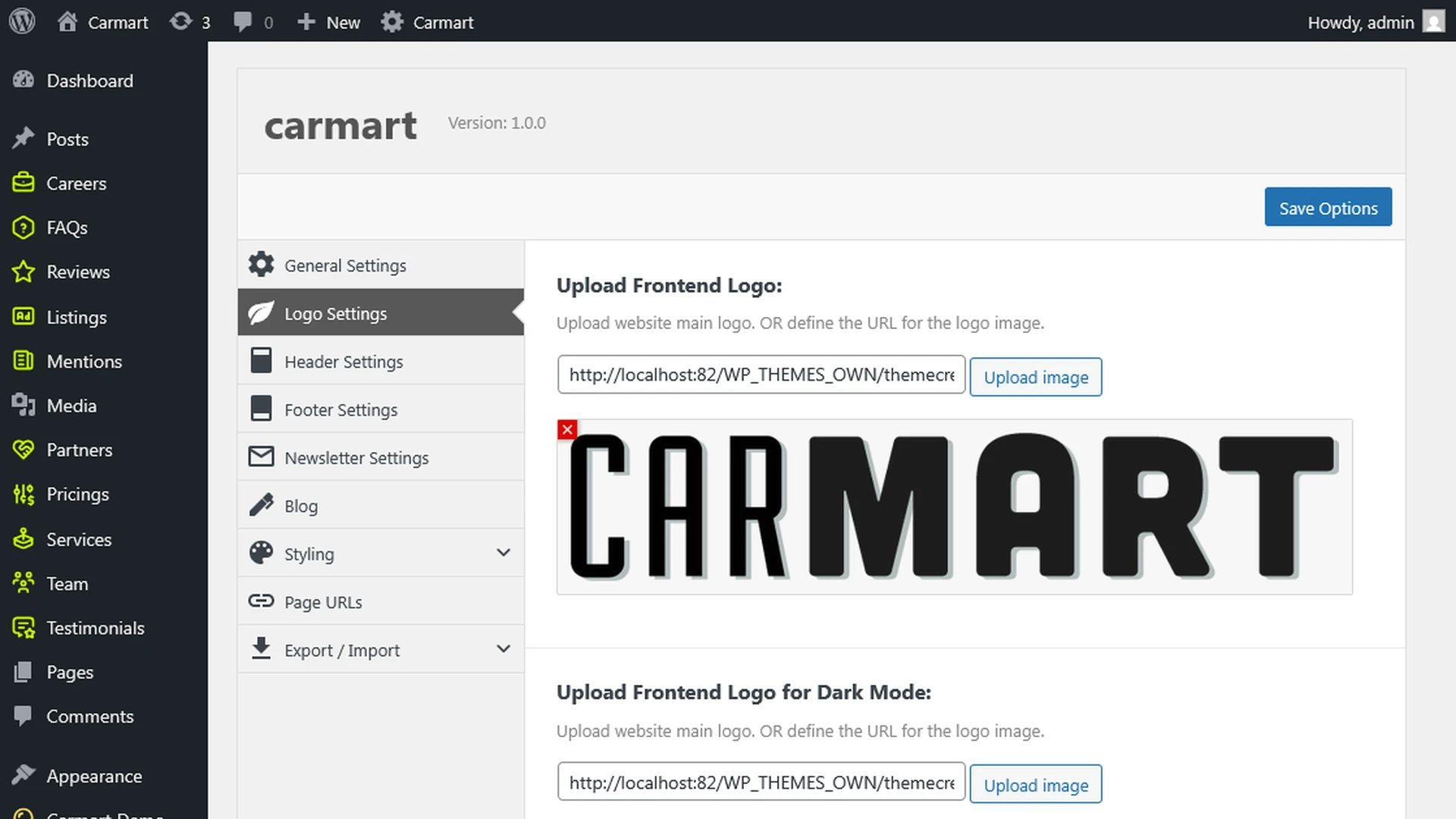Expand the Styling section chevron
Viewport: 1456px width, 819px height.
click(x=504, y=553)
